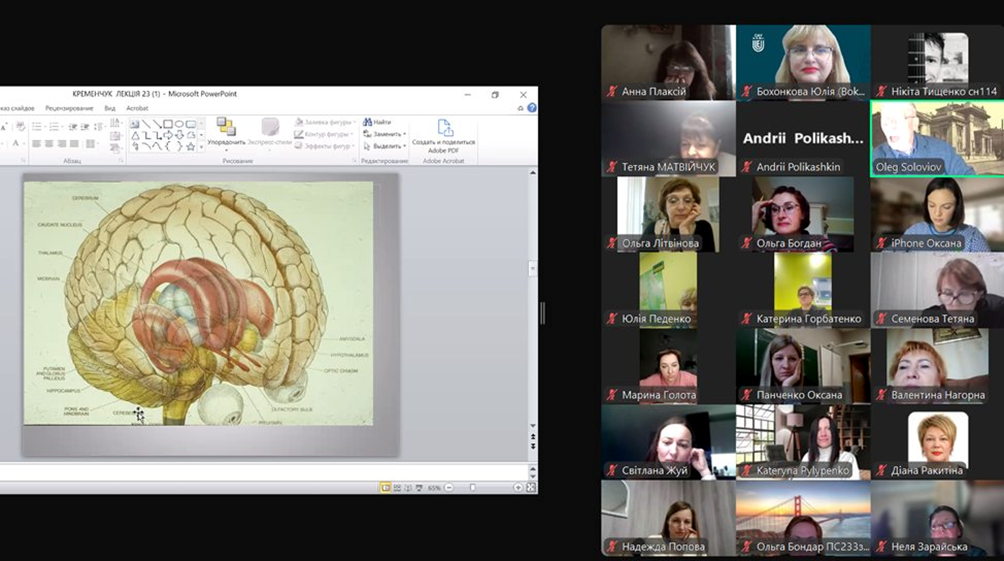Toggle Normal view button in status bar
This screenshot has width=1004, height=561.
(x=385, y=487)
